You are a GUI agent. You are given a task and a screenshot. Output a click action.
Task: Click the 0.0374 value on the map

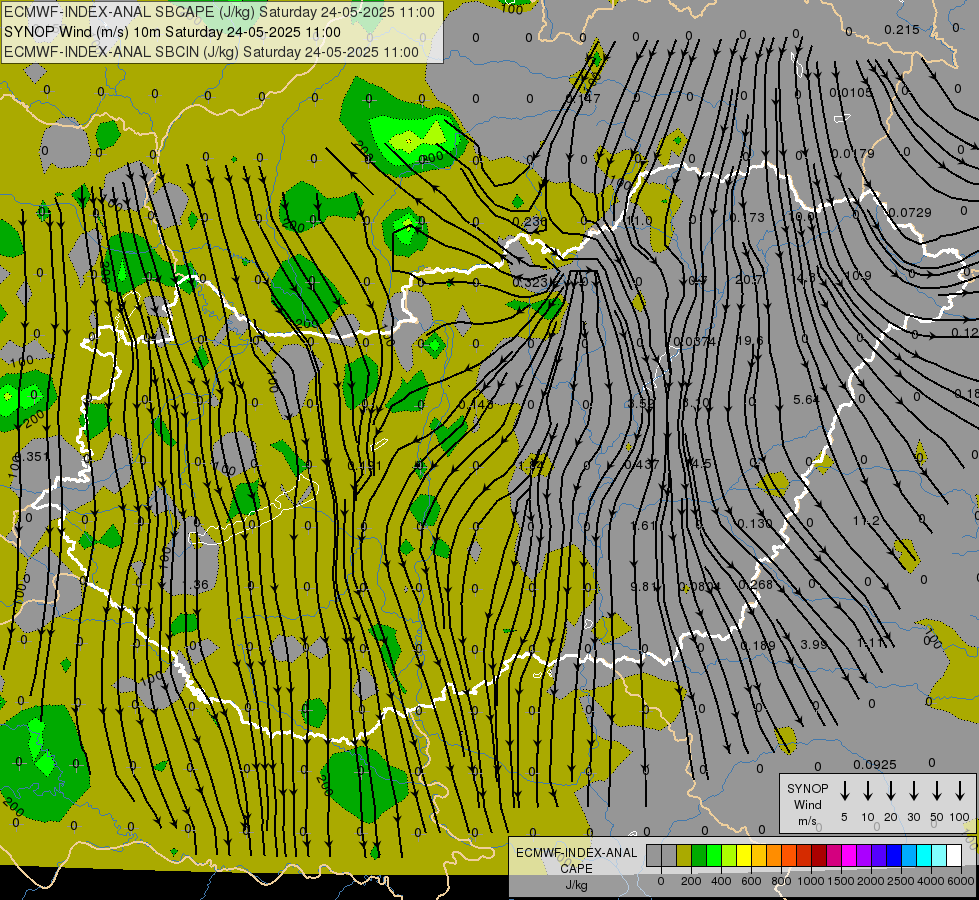pyautogui.click(x=695, y=341)
